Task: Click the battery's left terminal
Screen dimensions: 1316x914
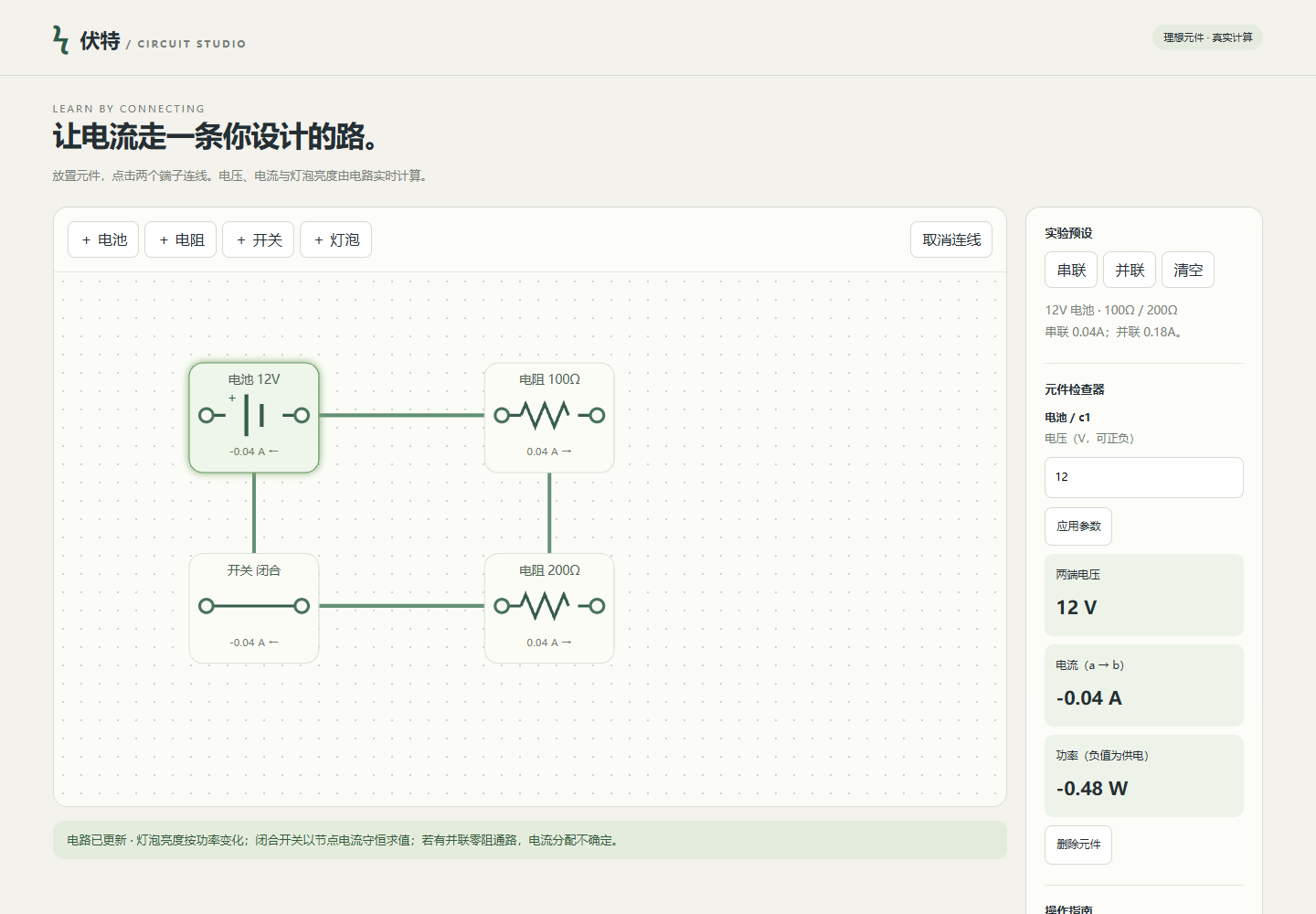Action: click(x=207, y=415)
